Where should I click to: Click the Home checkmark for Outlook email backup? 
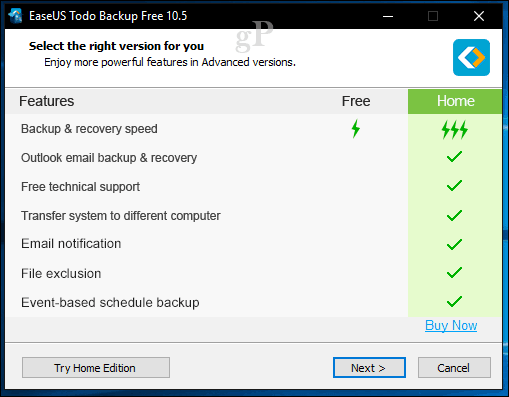[x=454, y=157]
